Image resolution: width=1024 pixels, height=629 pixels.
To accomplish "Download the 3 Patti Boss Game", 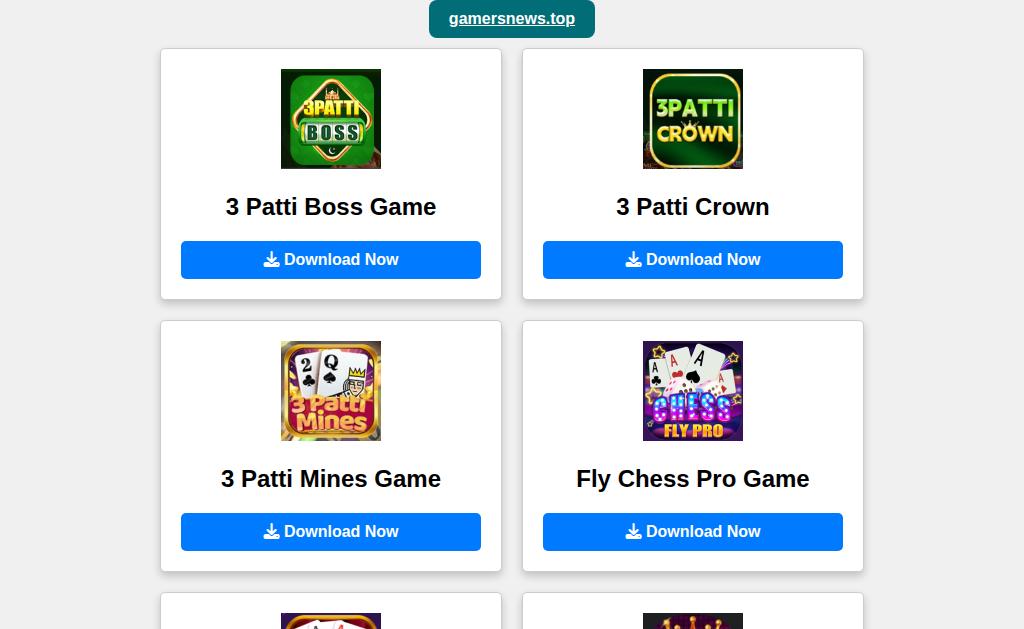I will (x=330, y=260).
